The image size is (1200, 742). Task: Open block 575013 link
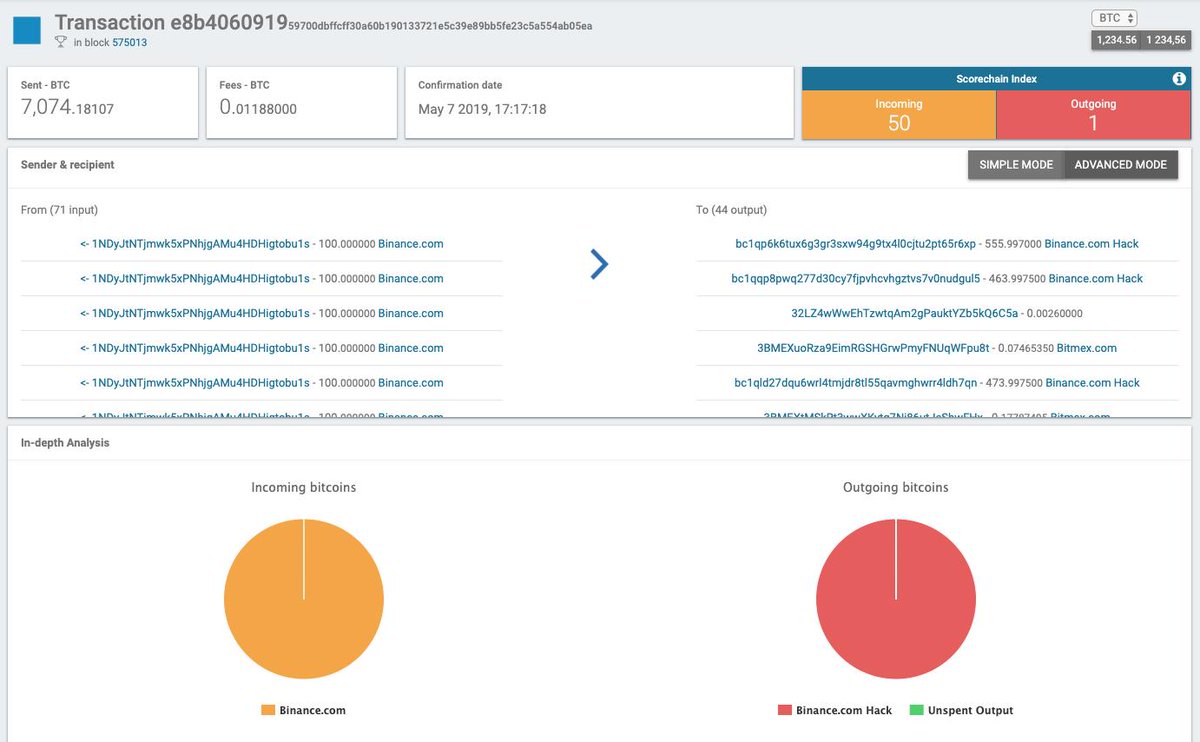click(129, 43)
